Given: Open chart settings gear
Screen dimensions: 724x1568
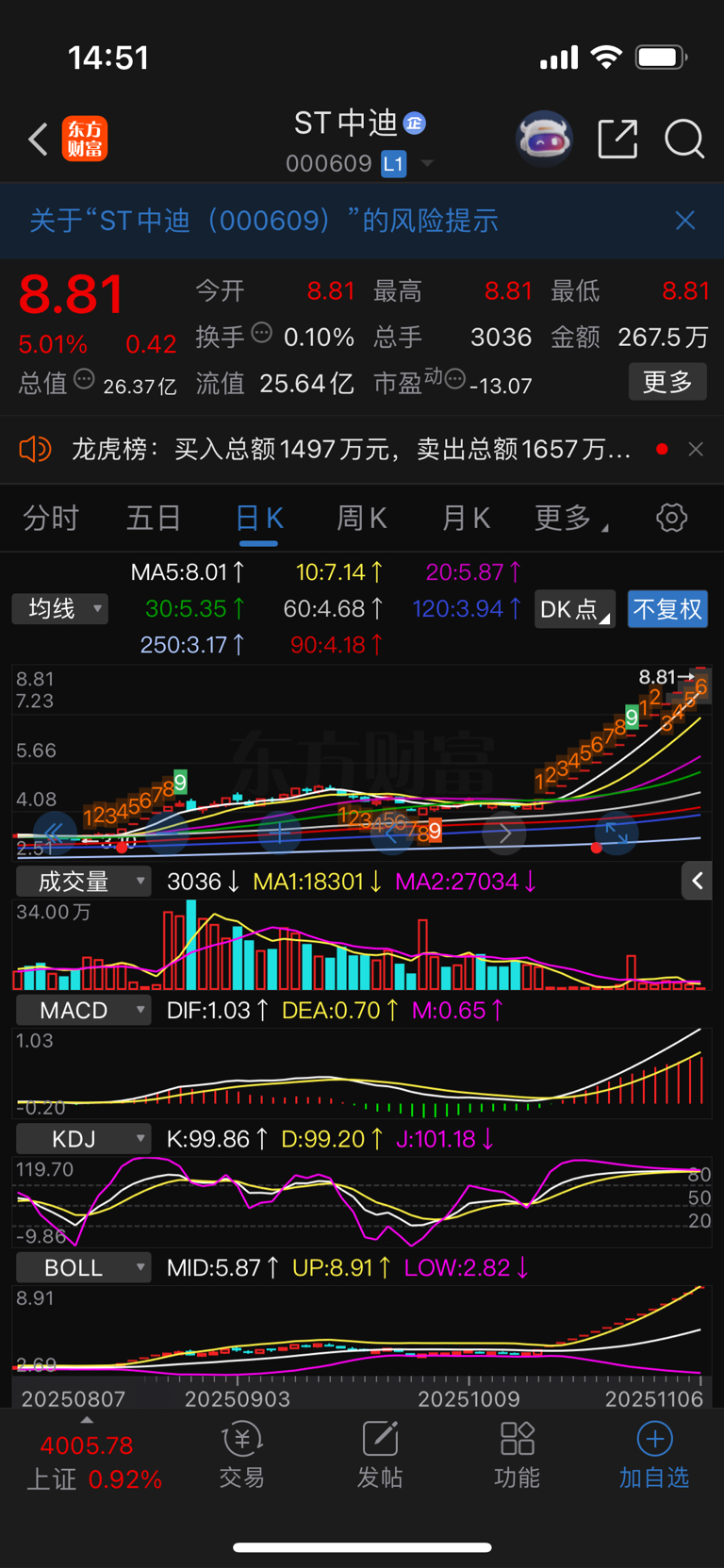Looking at the screenshot, I should pos(672,518).
